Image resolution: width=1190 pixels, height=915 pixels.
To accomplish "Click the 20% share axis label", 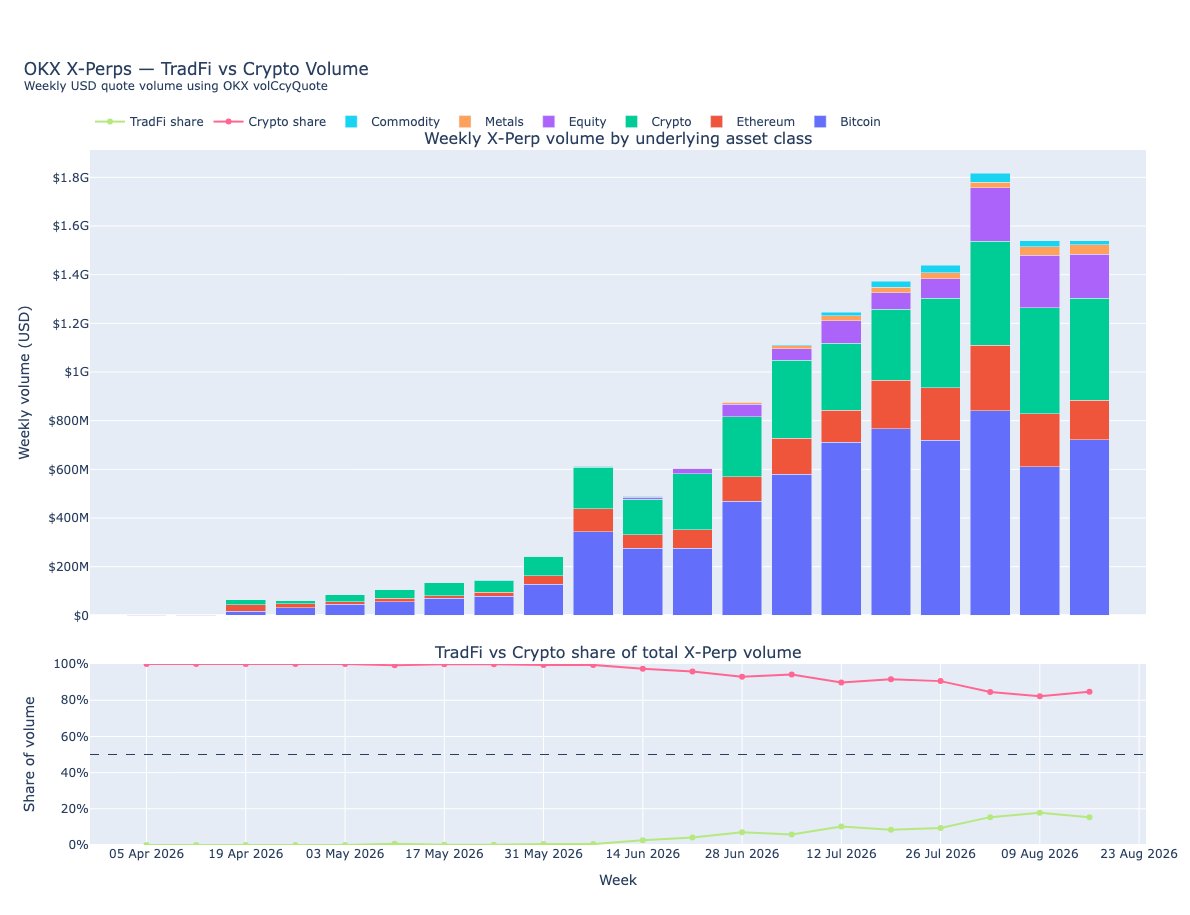I will (x=74, y=809).
